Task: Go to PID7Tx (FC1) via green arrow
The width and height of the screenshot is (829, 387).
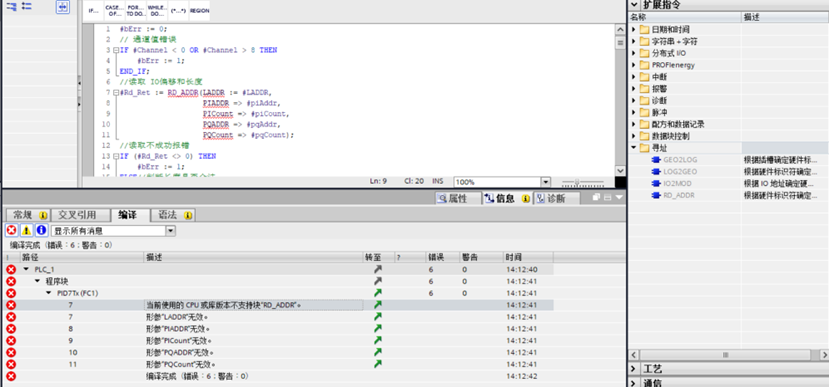Action: (x=377, y=293)
